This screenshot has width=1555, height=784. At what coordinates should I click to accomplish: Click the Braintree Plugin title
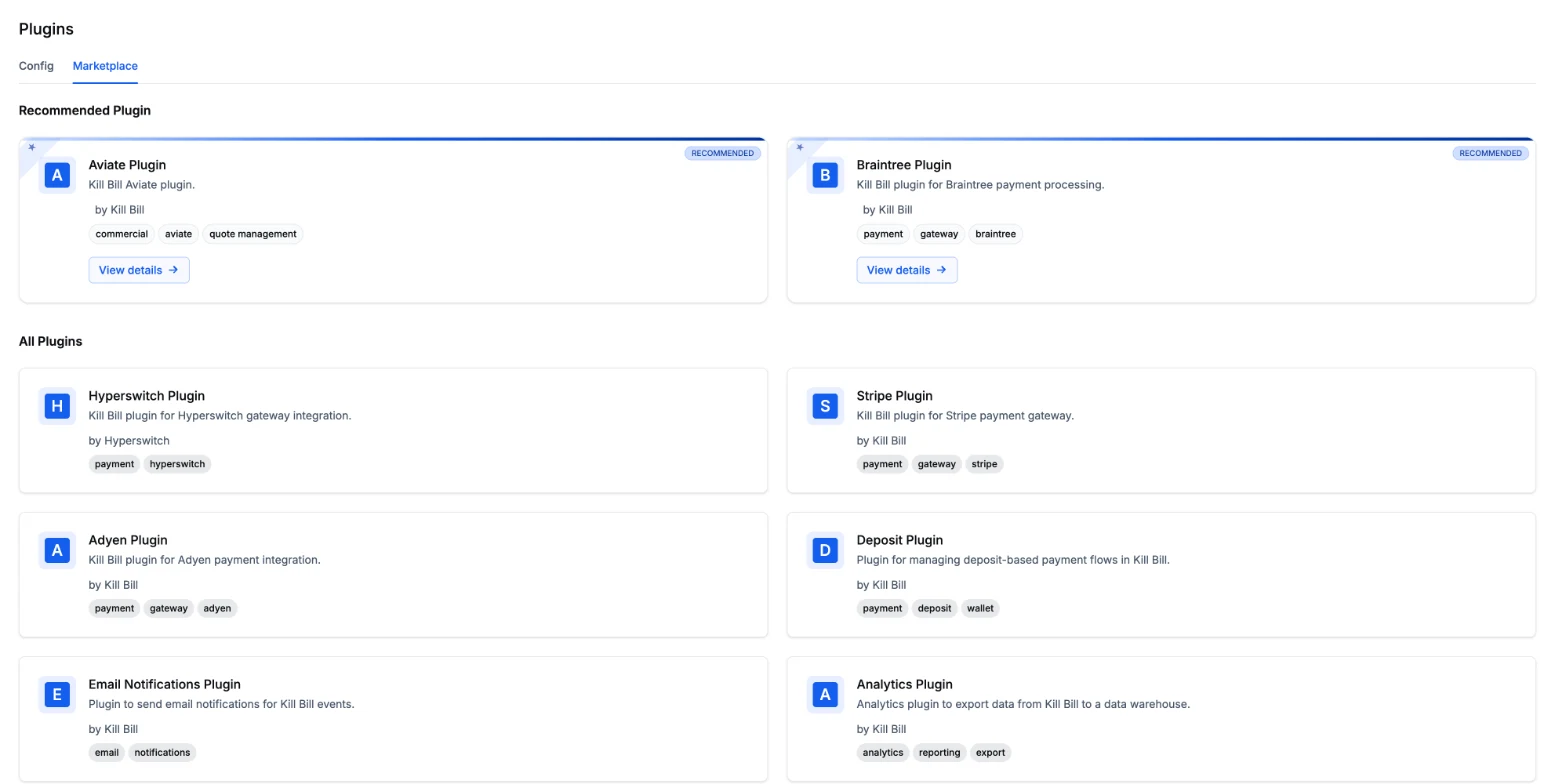pyautogui.click(x=904, y=165)
